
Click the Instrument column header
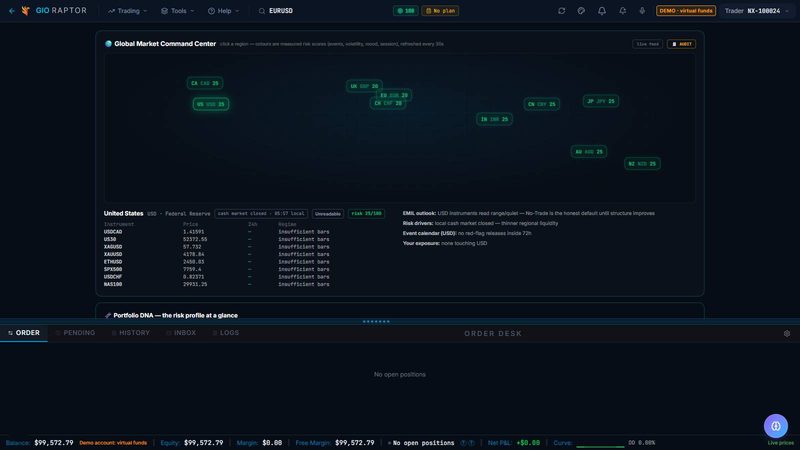coord(119,224)
